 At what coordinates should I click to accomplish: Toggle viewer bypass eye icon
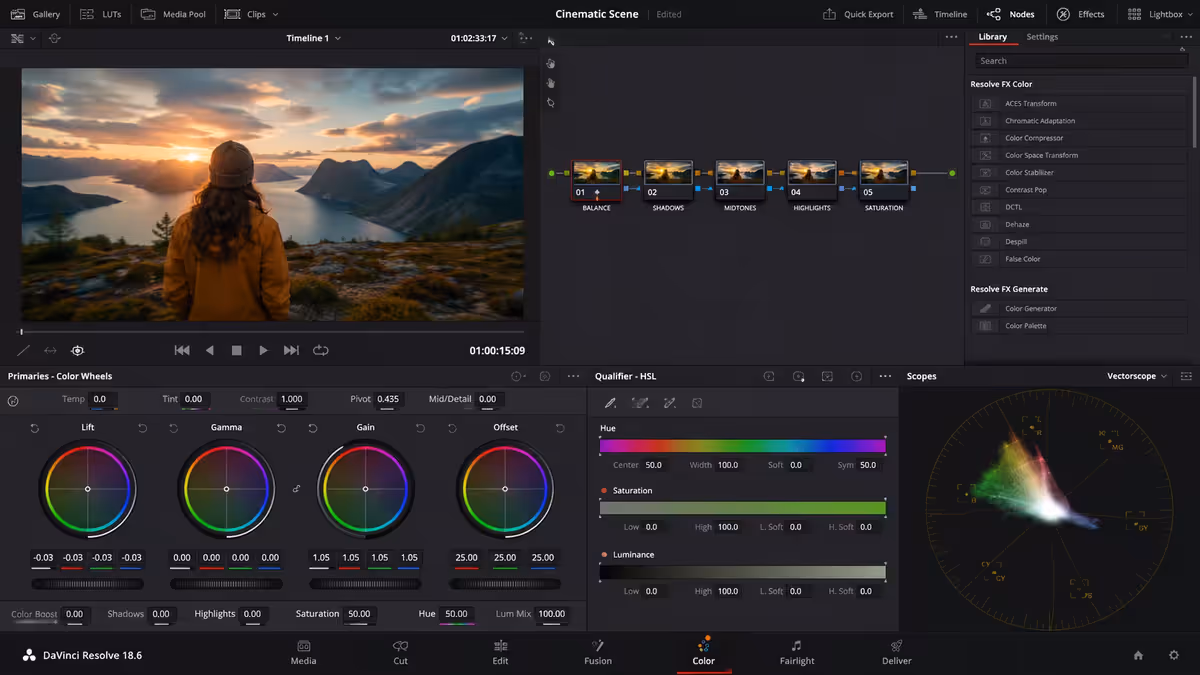78,350
